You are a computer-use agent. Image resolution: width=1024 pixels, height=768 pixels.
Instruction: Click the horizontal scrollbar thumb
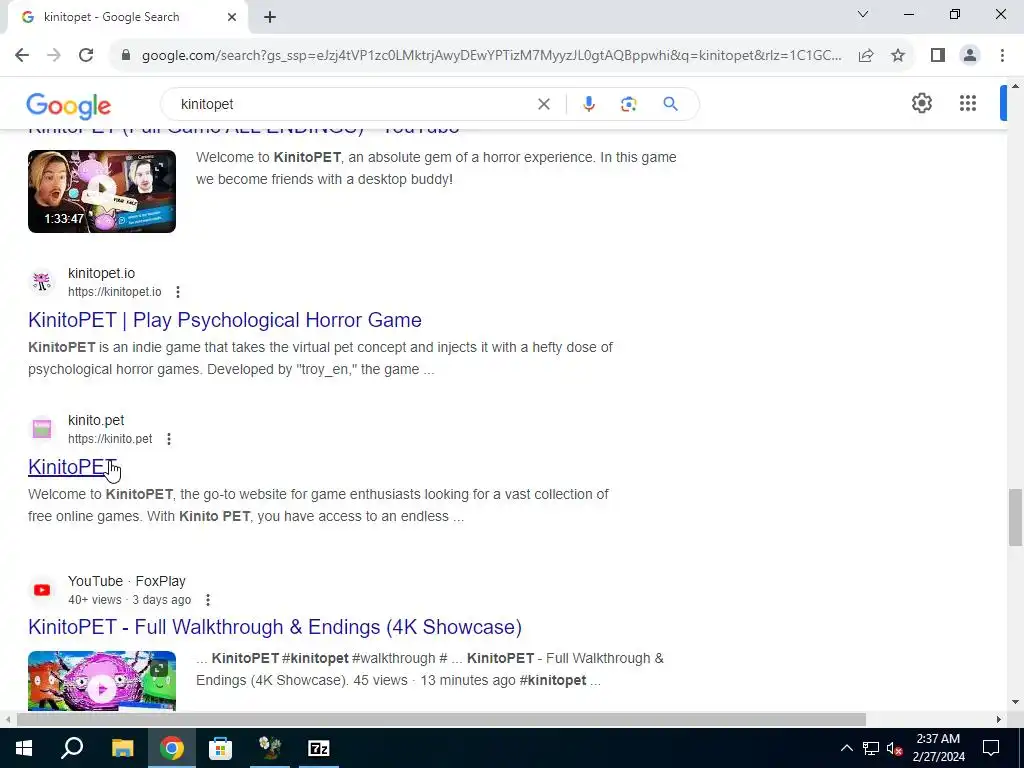pos(441,720)
